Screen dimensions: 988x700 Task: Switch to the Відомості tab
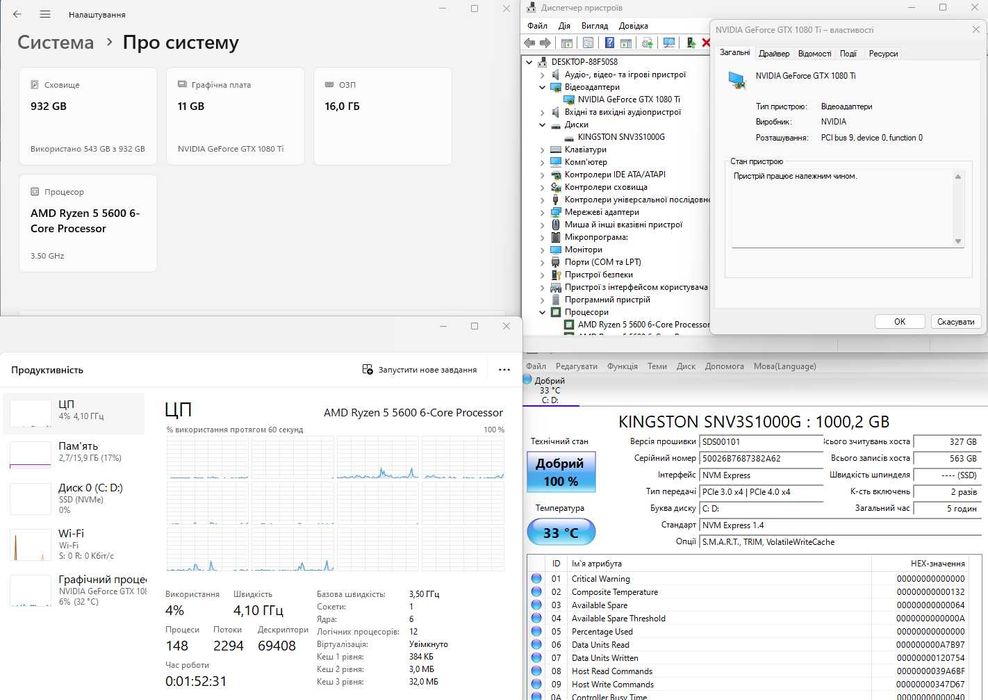click(814, 54)
